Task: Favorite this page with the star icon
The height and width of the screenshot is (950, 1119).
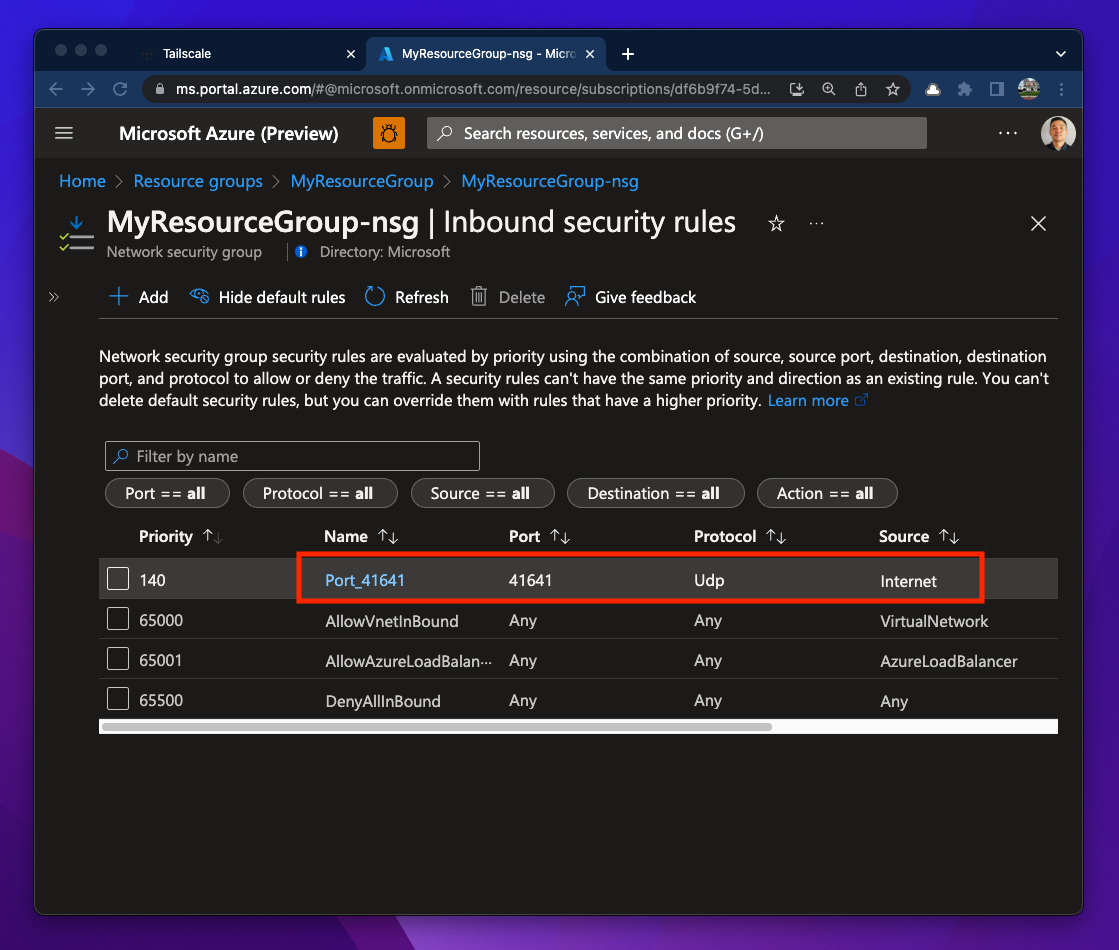Action: pyautogui.click(x=776, y=224)
